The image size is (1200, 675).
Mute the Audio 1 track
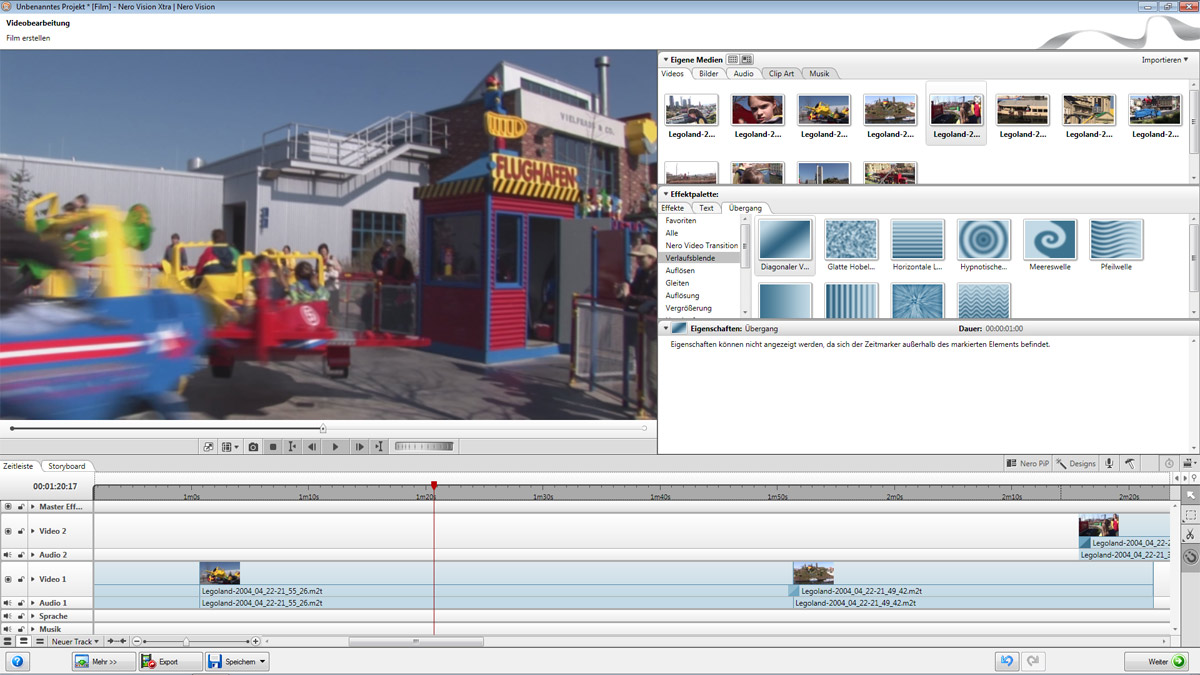coord(8,603)
